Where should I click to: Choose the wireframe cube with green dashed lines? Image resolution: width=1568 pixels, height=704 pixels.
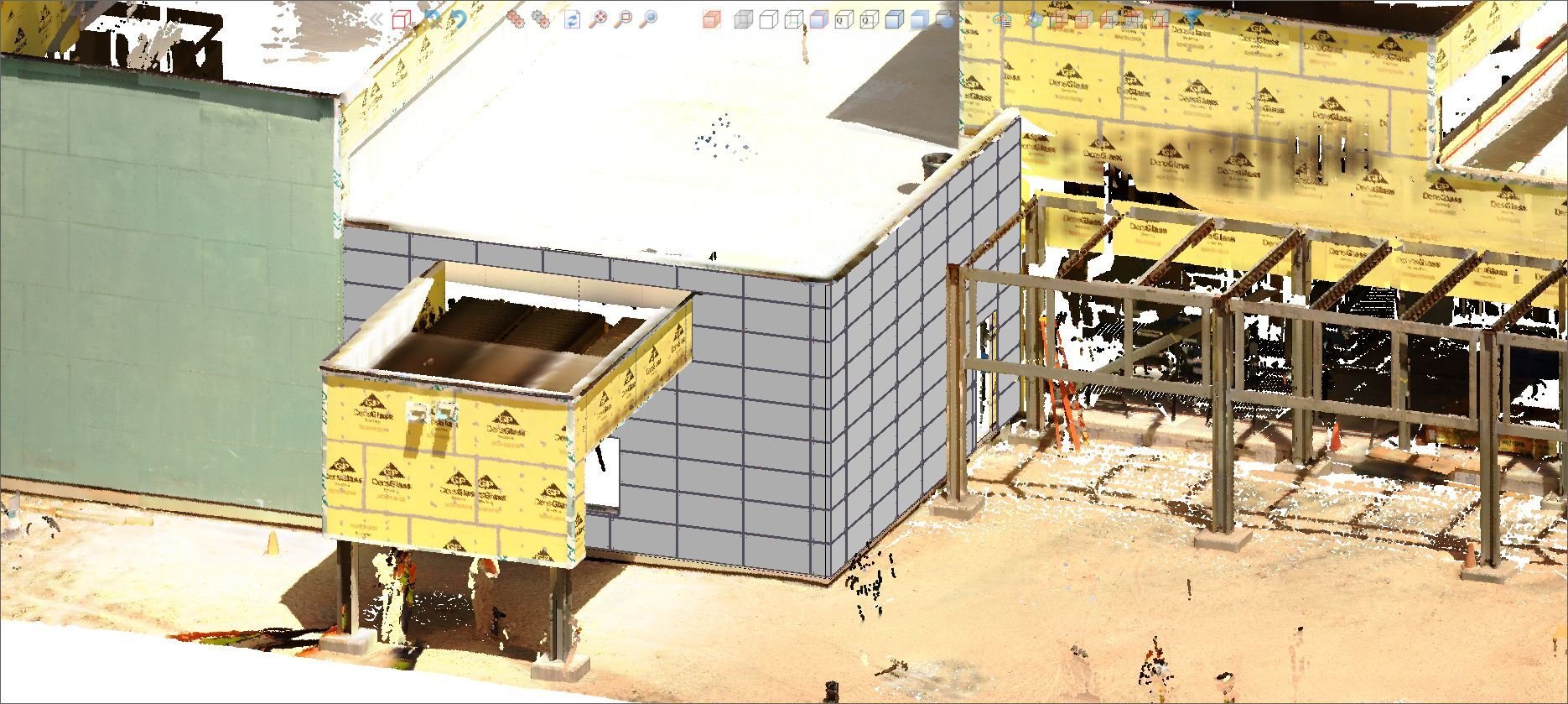pyautogui.click(x=793, y=19)
